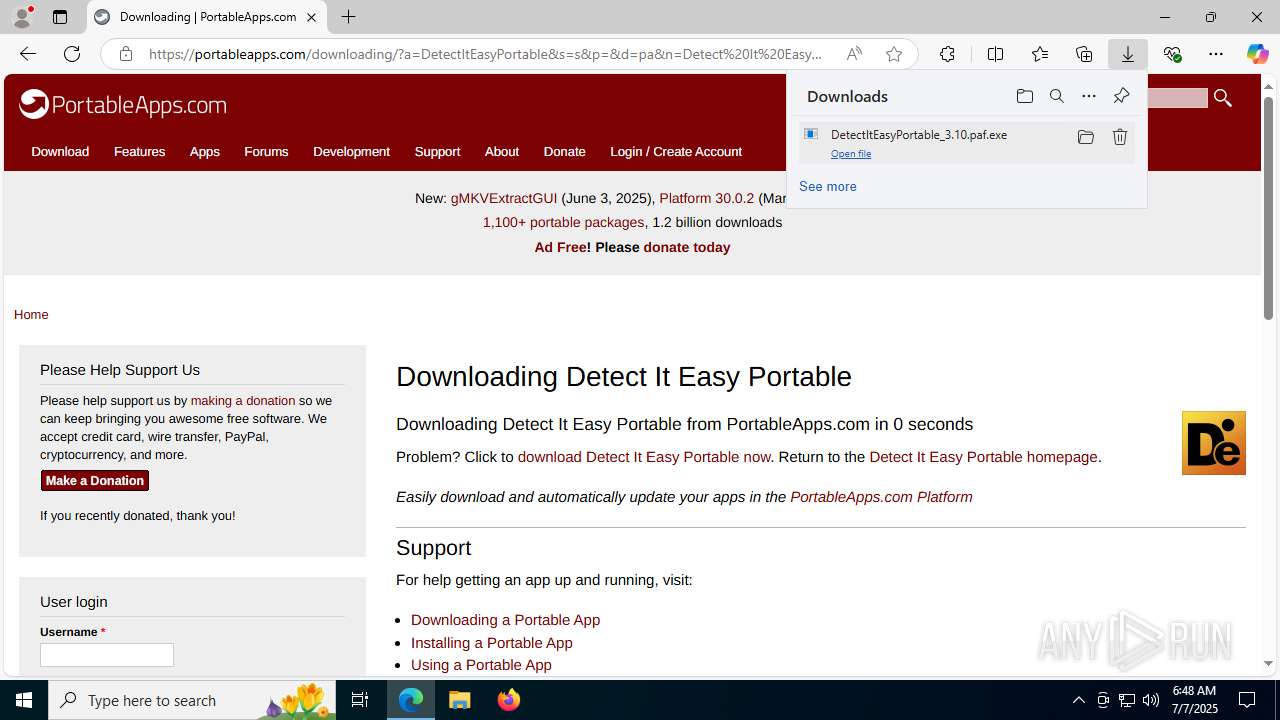Click the site search magnifier icon
This screenshot has width=1280, height=720.
pos(1222,97)
